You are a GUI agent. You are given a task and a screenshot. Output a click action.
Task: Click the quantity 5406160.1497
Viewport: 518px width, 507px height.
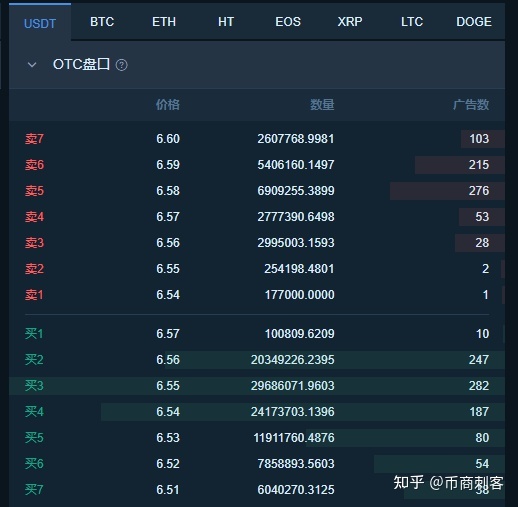click(x=296, y=165)
